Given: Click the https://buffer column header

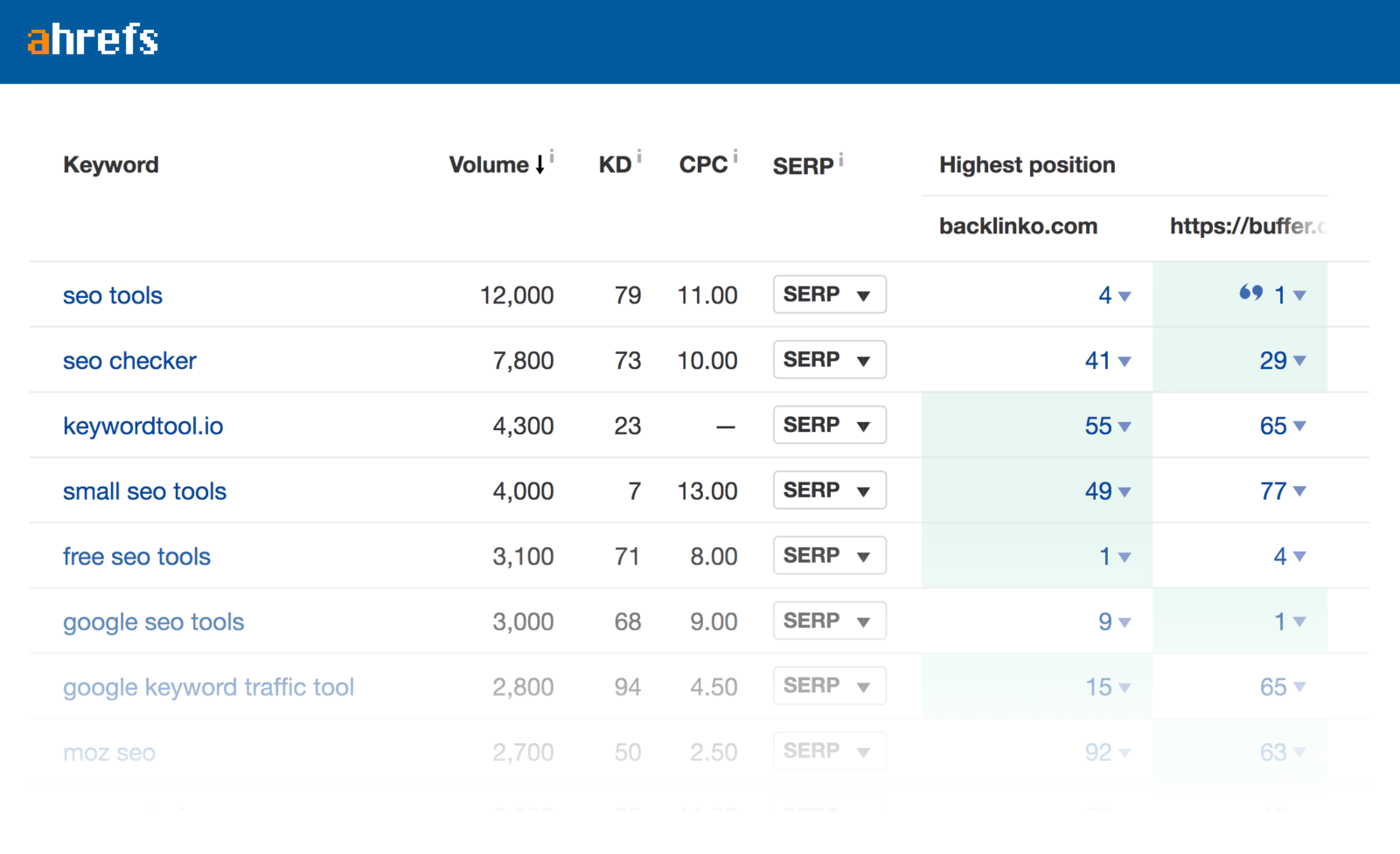Looking at the screenshot, I should [1248, 226].
